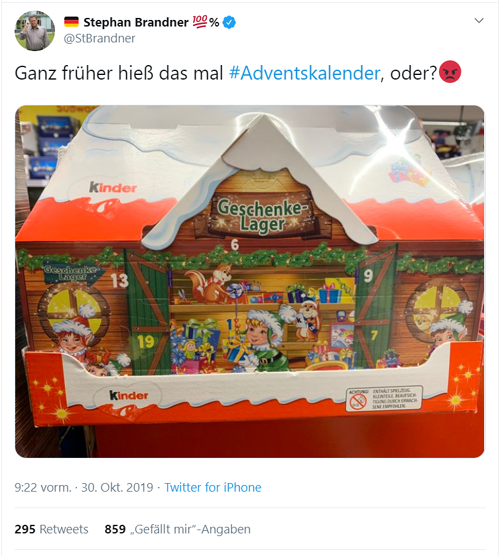This screenshot has height=556, width=500.
Task: Click the blue verified badge icon
Action: [x=229, y=22]
